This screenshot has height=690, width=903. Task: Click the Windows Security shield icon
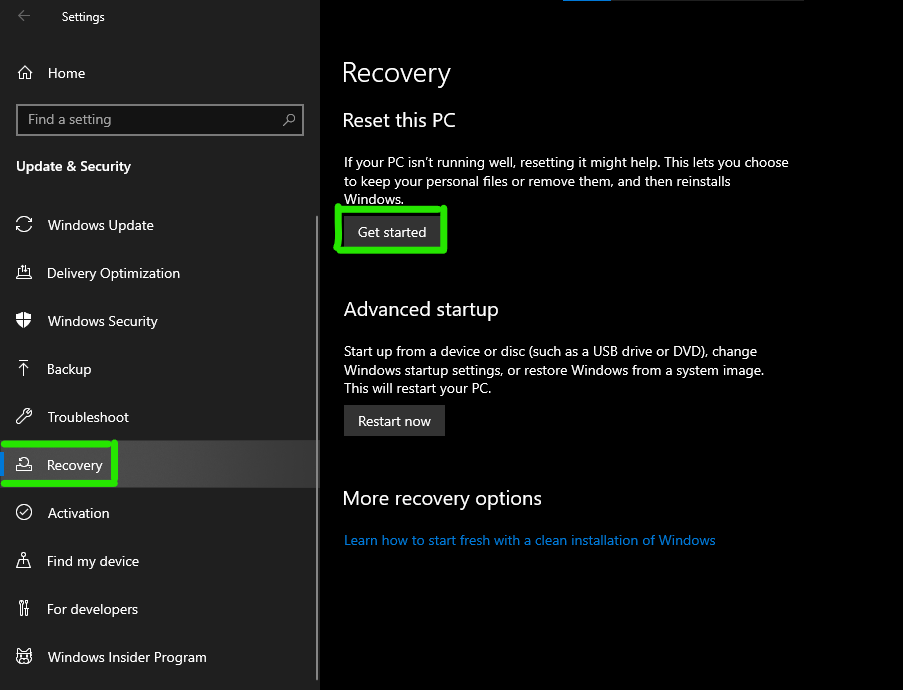[x=24, y=320]
